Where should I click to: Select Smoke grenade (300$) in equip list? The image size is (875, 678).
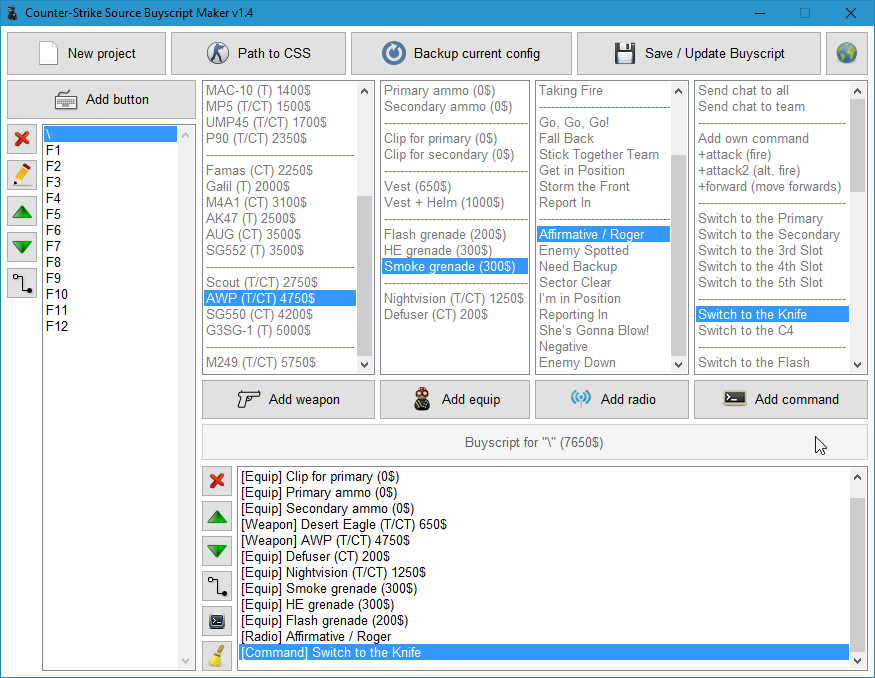455,267
